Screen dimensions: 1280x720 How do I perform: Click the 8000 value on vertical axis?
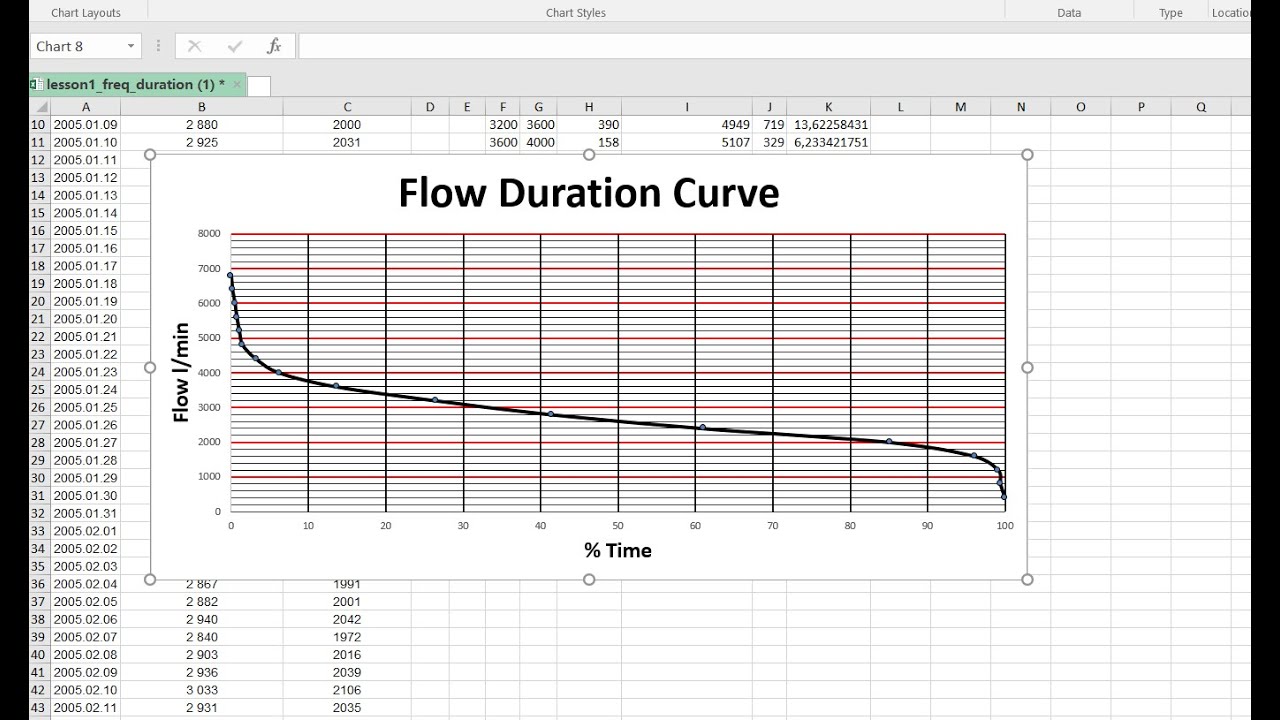[209, 233]
